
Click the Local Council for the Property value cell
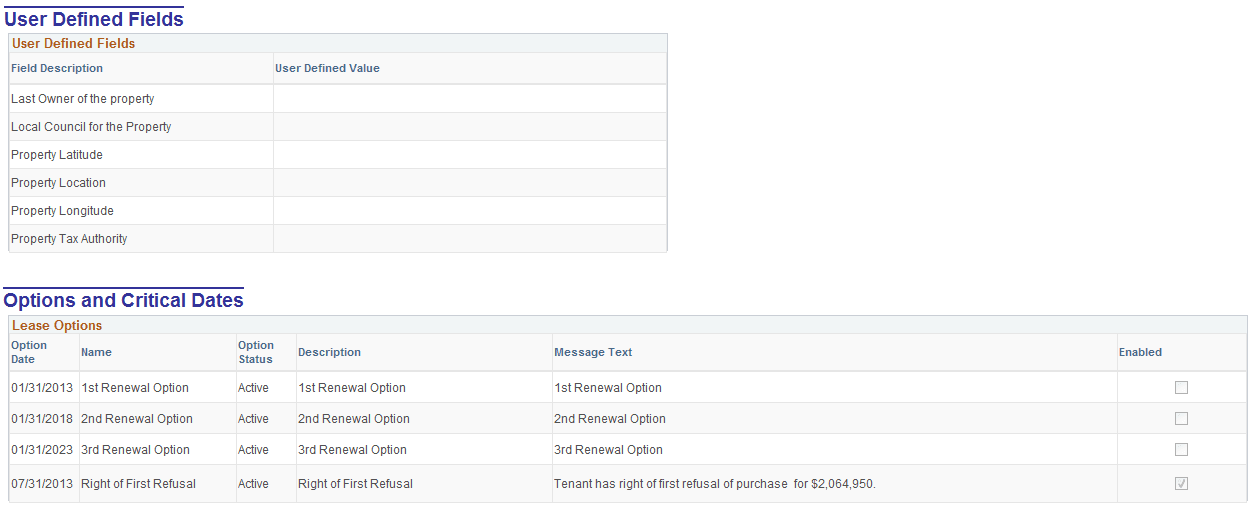[470, 127]
